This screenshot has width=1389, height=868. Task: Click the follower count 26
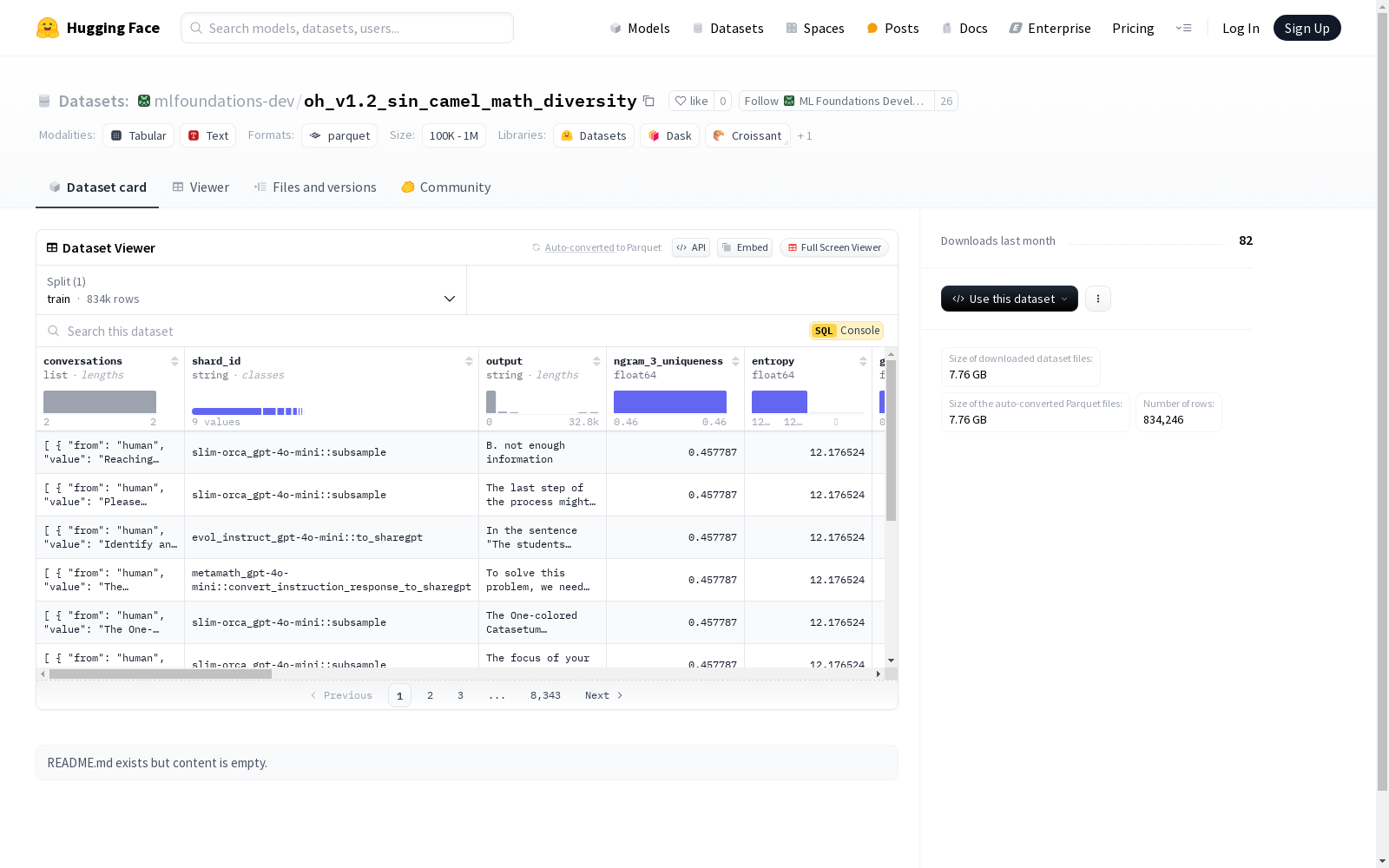(946, 101)
